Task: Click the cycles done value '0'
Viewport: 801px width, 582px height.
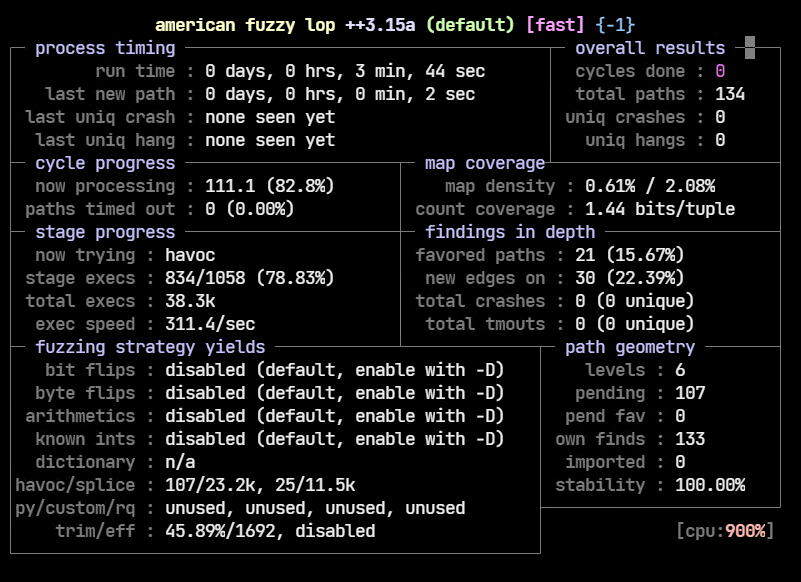Action: (720, 71)
